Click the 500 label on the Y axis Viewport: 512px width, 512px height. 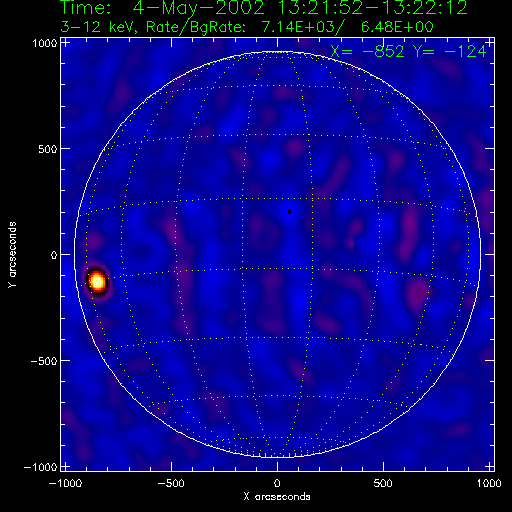point(48,149)
